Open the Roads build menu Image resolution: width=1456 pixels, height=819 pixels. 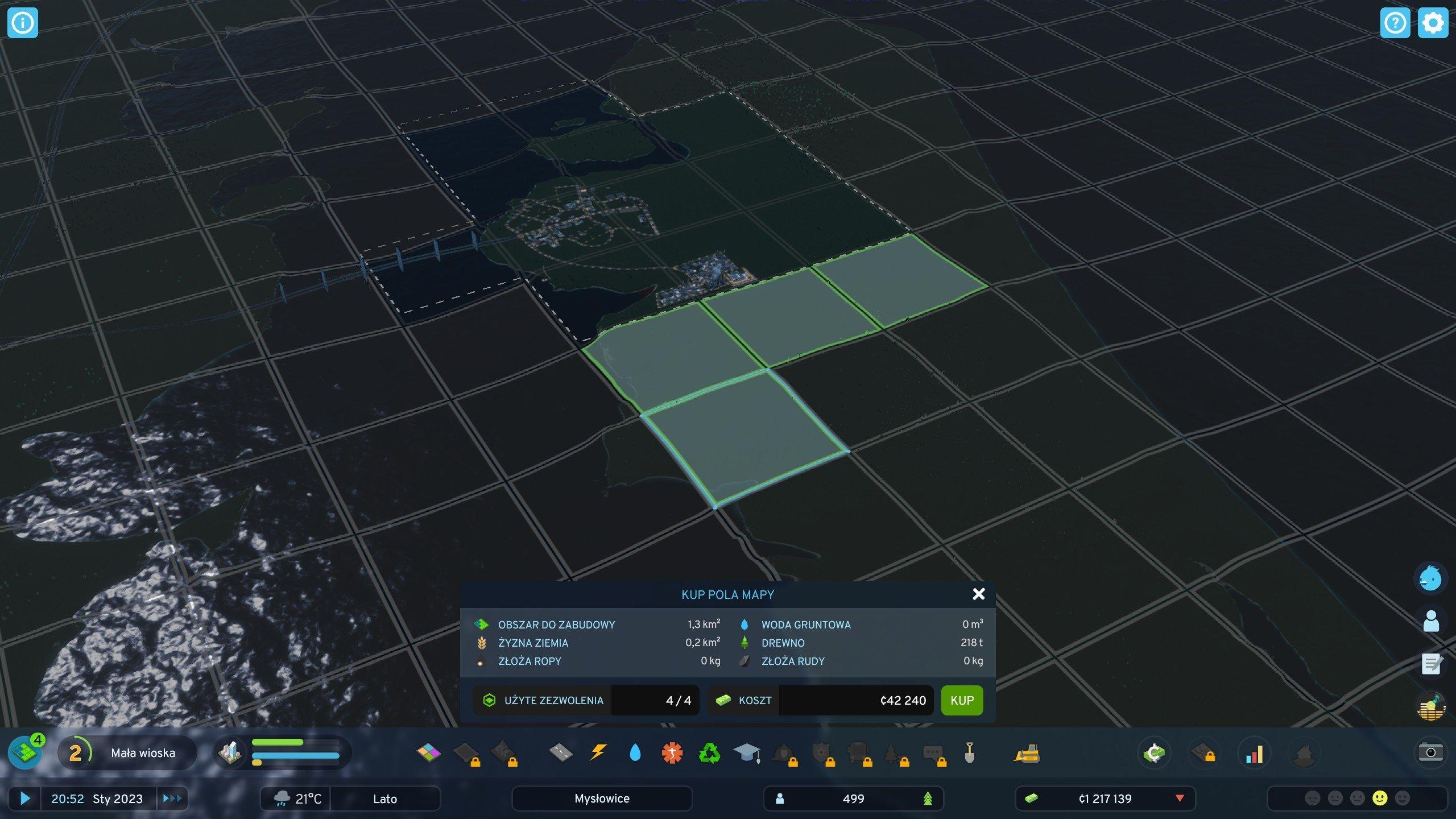click(561, 753)
